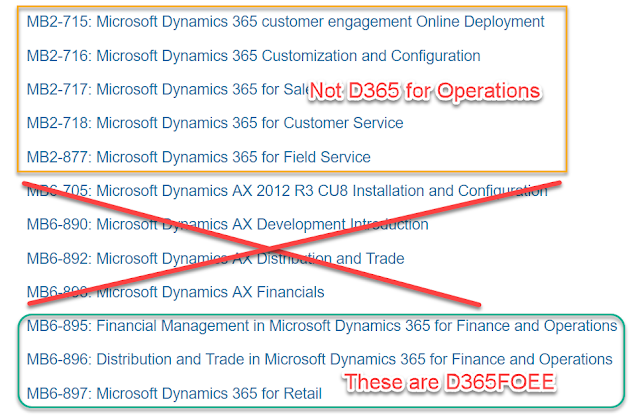Viewport: 640px width, 419px height.
Task: Open MB6-892 AX Distribution and Trade link
Action: [x=216, y=258]
